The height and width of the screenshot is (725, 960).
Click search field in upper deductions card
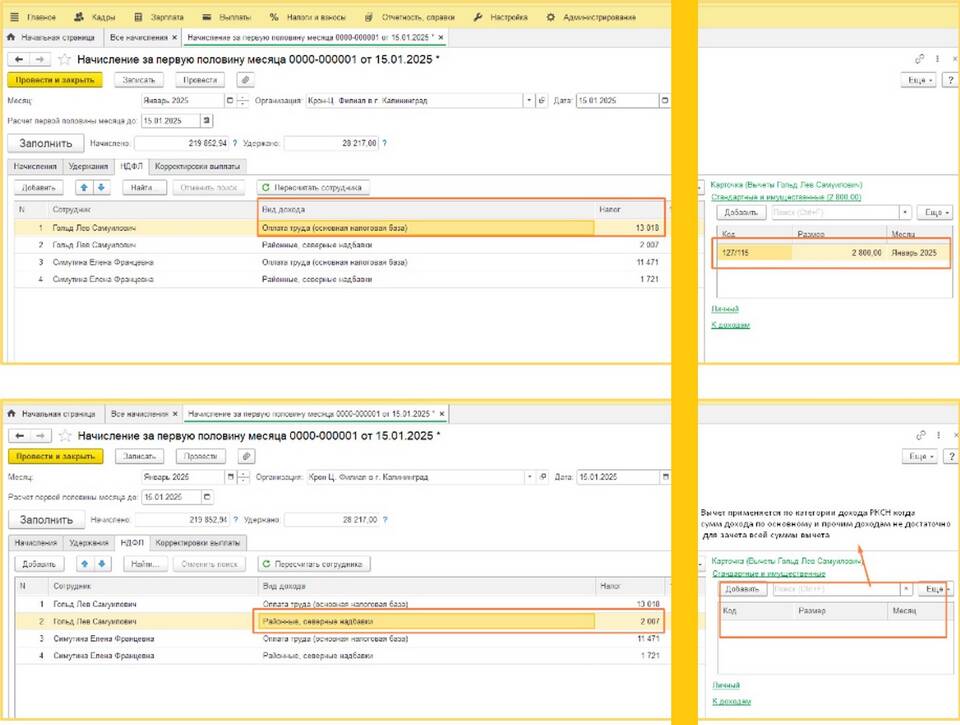pyautogui.click(x=835, y=212)
